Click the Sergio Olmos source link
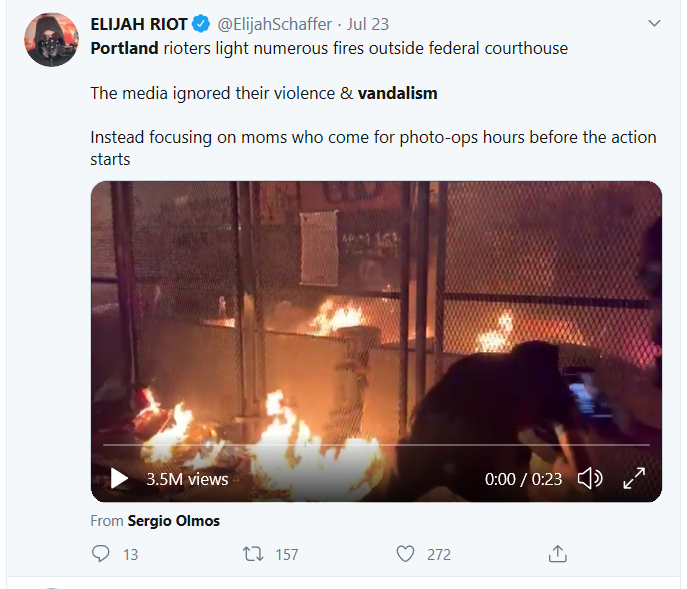 [173, 520]
